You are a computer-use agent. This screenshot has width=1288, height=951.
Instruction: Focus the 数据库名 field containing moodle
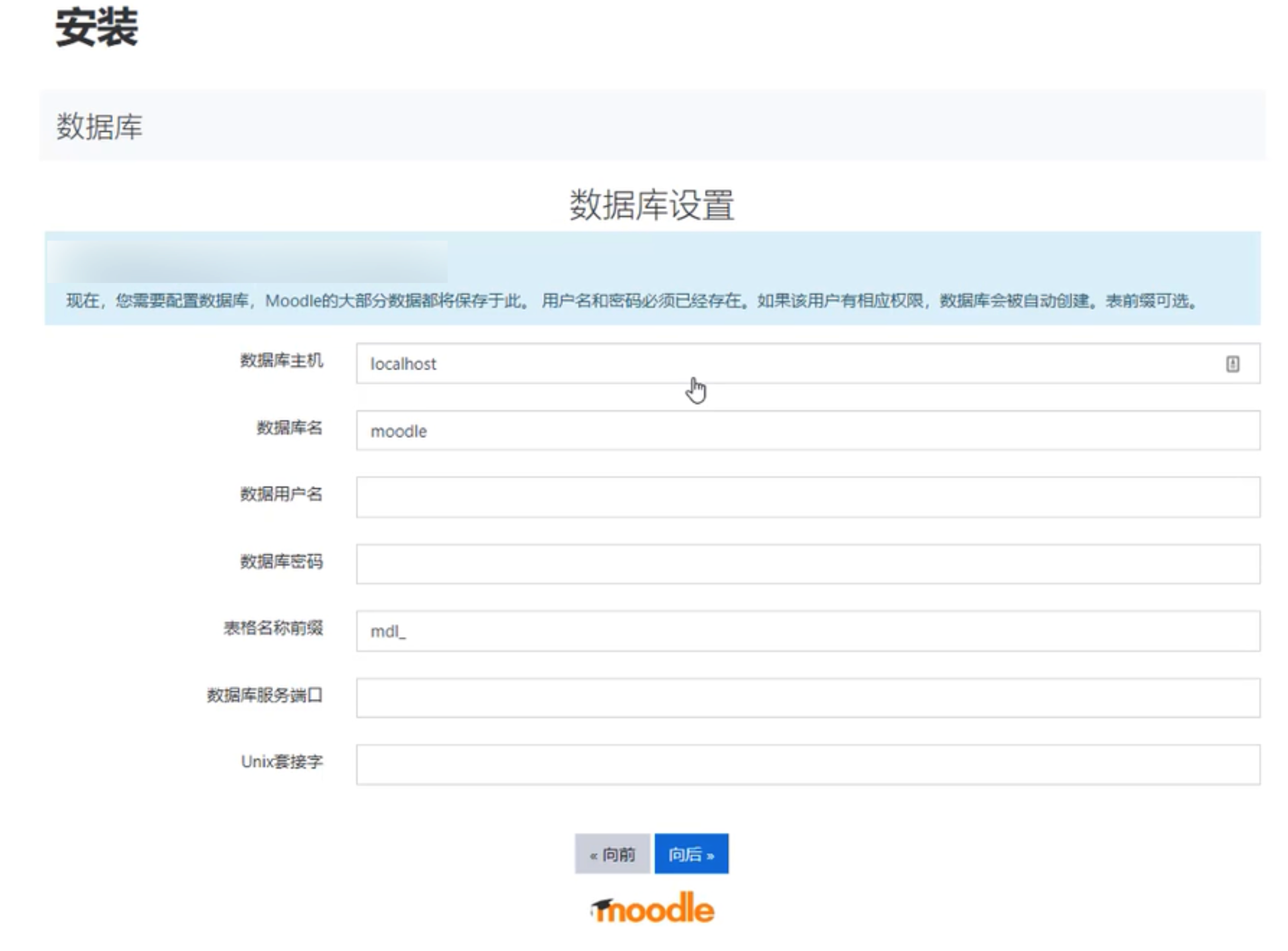click(807, 431)
